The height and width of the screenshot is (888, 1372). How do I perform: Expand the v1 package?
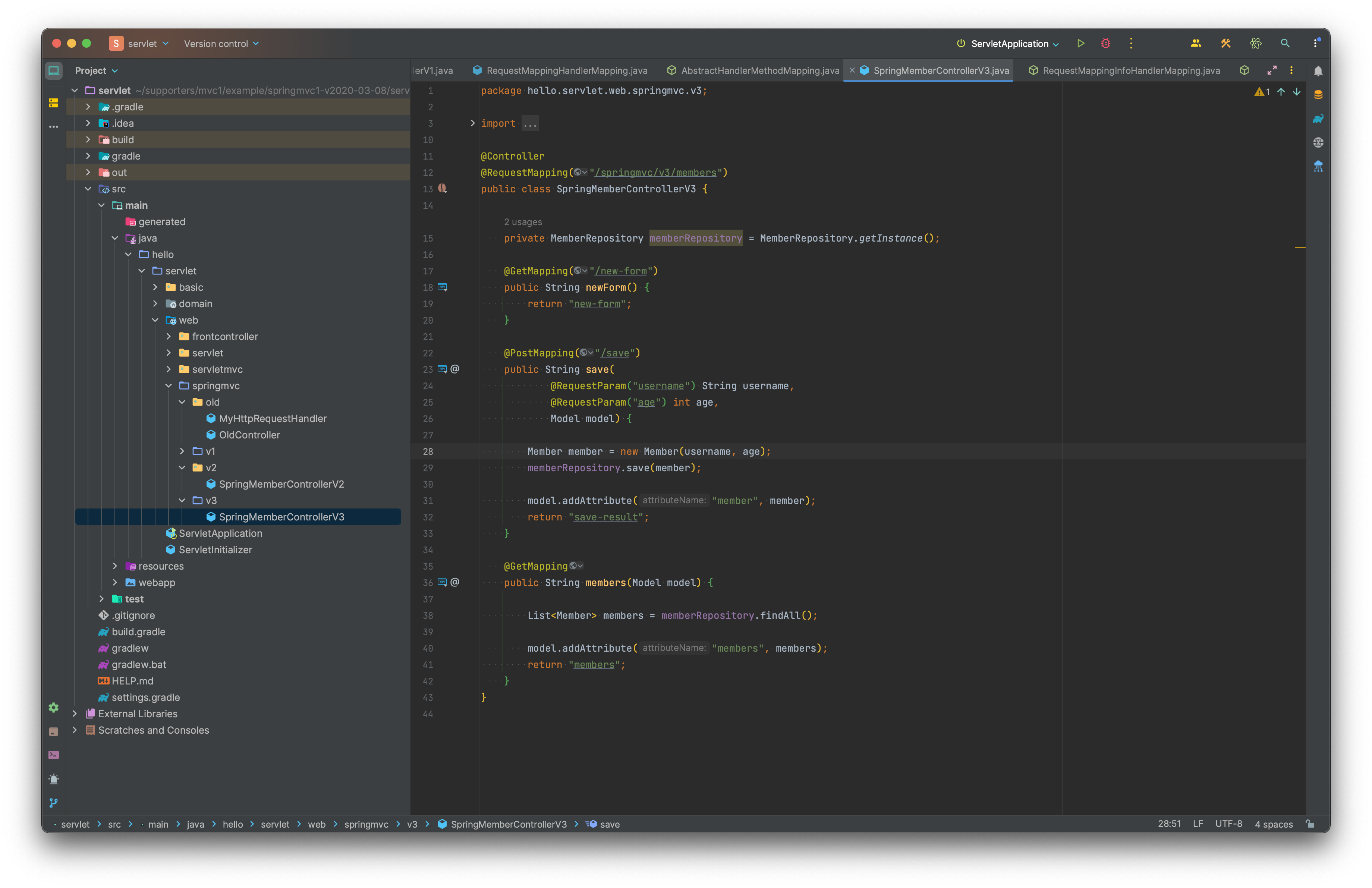(x=182, y=451)
